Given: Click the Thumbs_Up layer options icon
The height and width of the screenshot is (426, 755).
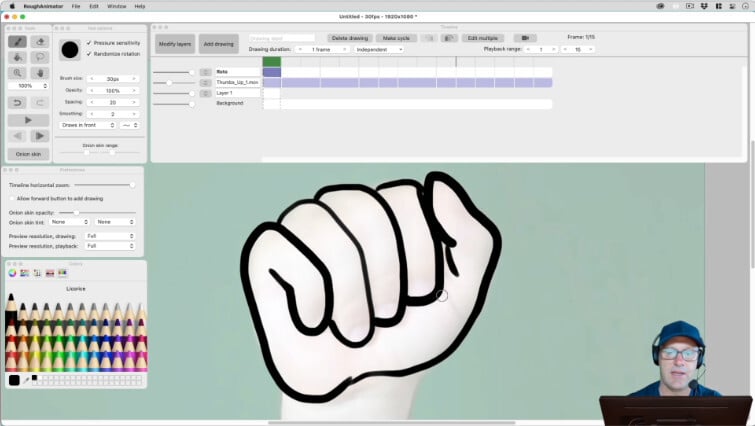Looking at the screenshot, I should click(x=206, y=83).
